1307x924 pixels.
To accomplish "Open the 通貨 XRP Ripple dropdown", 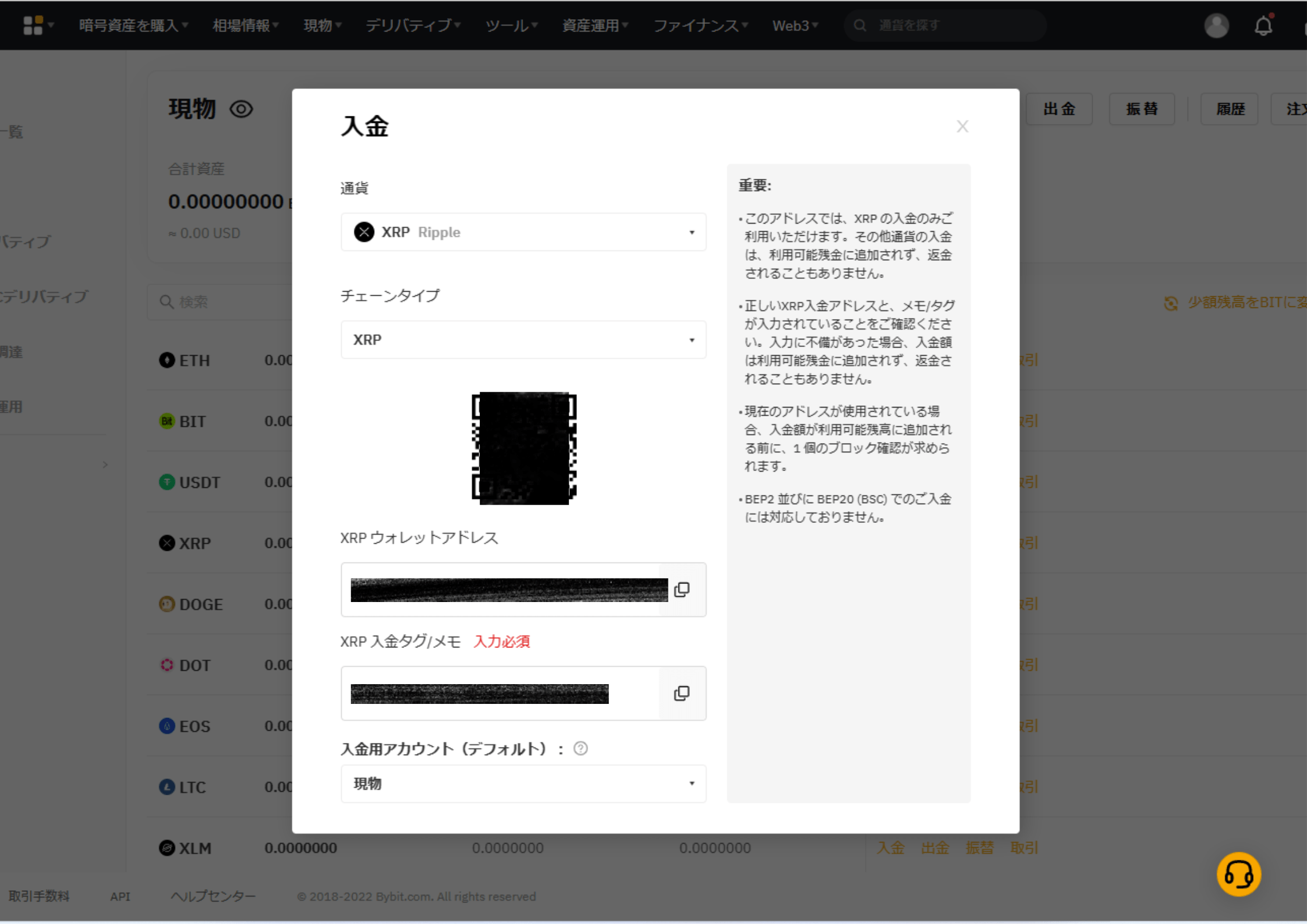I will pyautogui.click(x=523, y=232).
